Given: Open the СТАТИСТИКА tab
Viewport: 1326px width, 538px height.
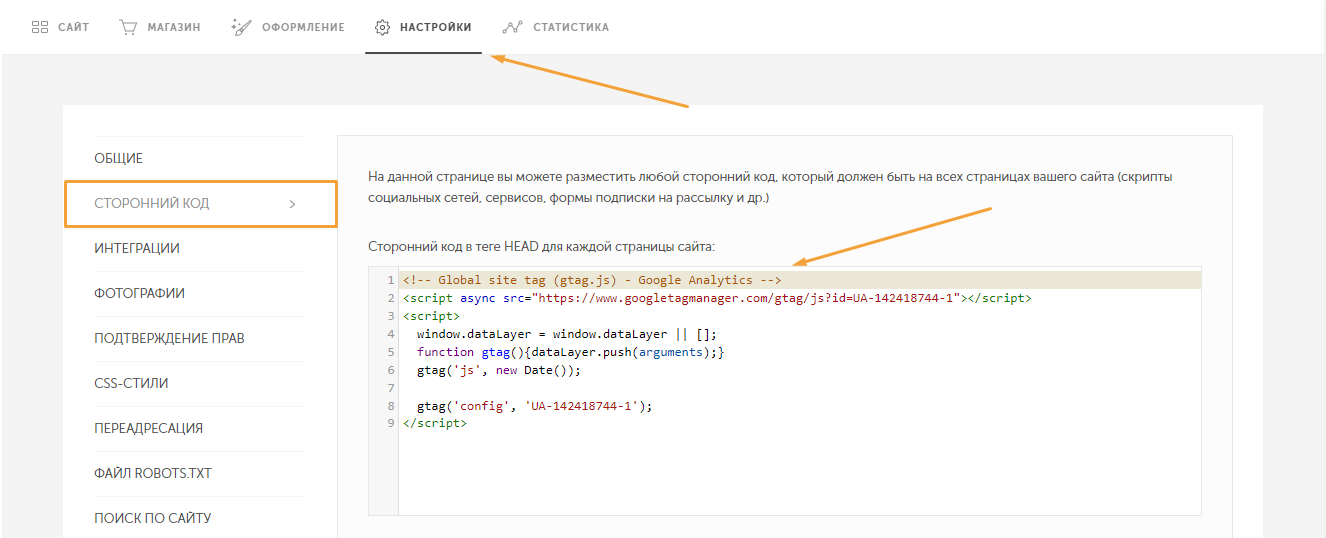Looking at the screenshot, I should pyautogui.click(x=556, y=27).
